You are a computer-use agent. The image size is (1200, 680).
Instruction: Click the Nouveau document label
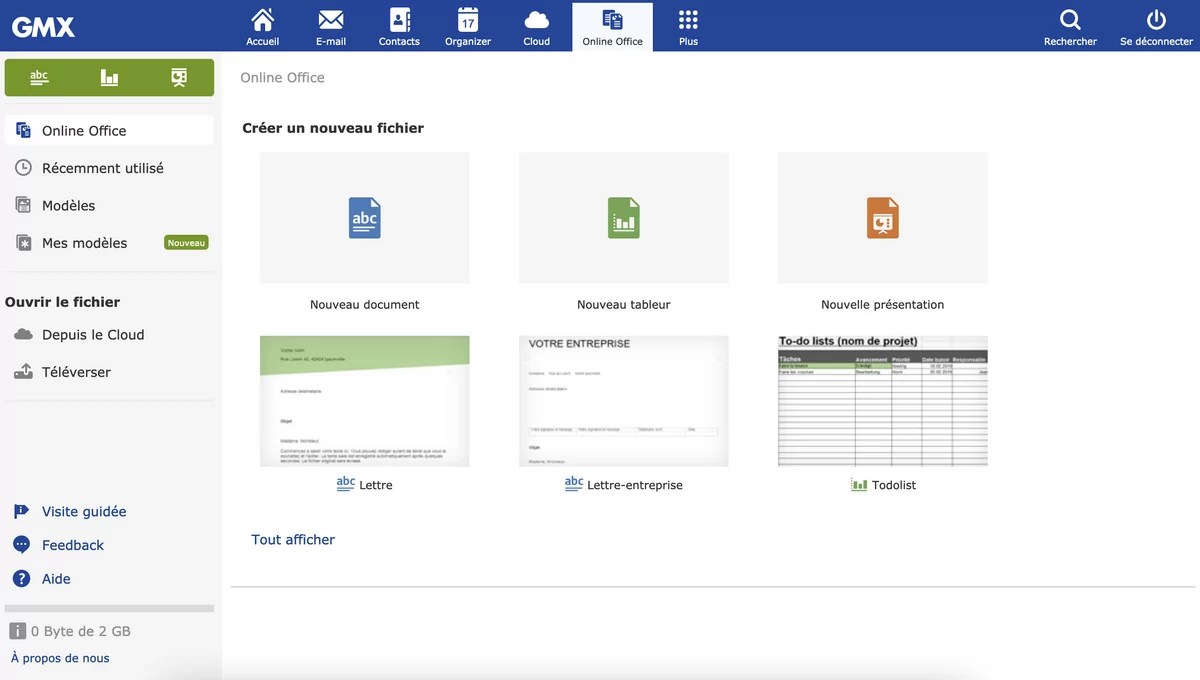[365, 305]
